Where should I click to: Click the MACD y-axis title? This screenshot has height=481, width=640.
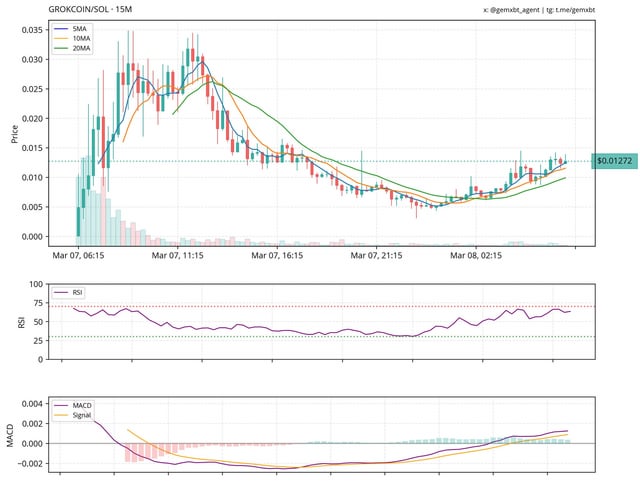(10, 432)
